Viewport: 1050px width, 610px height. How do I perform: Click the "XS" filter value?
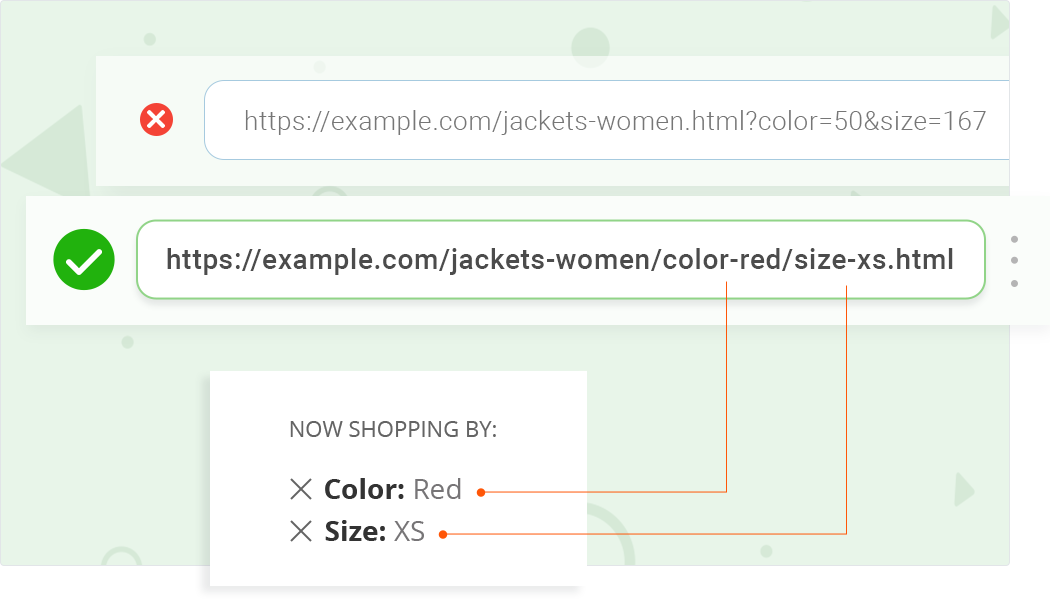pos(409,532)
